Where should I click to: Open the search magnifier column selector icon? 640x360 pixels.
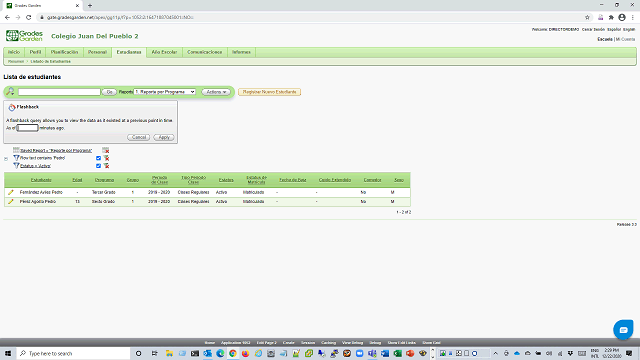pos(10,91)
